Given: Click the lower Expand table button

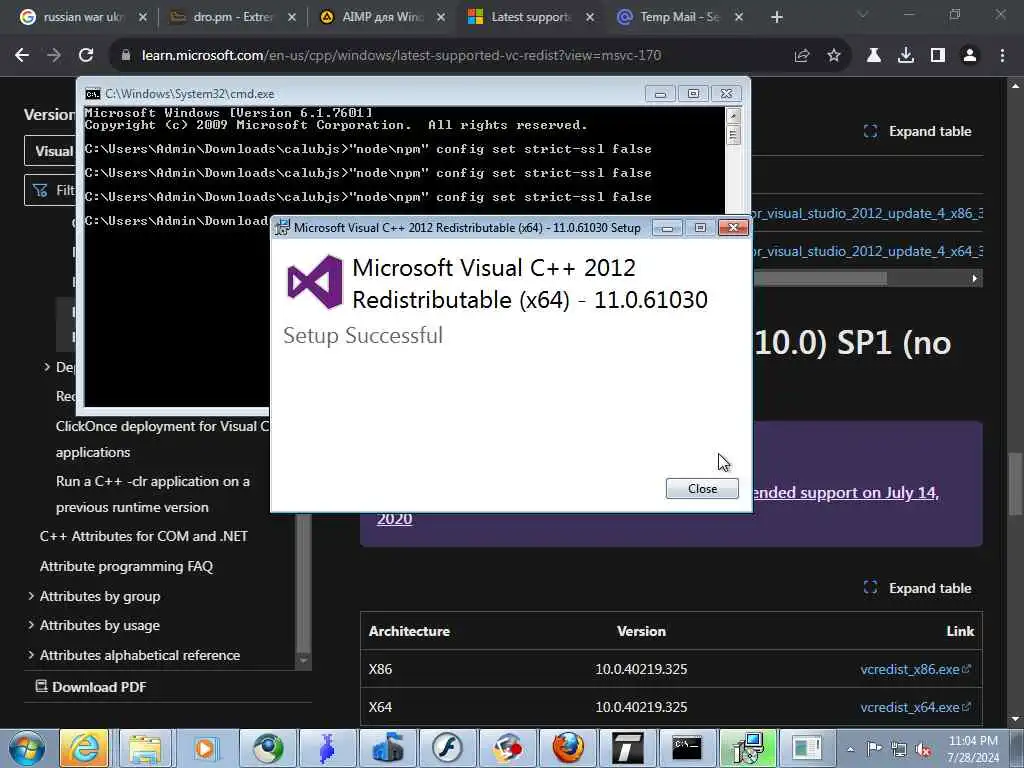Looking at the screenshot, I should [x=918, y=588].
